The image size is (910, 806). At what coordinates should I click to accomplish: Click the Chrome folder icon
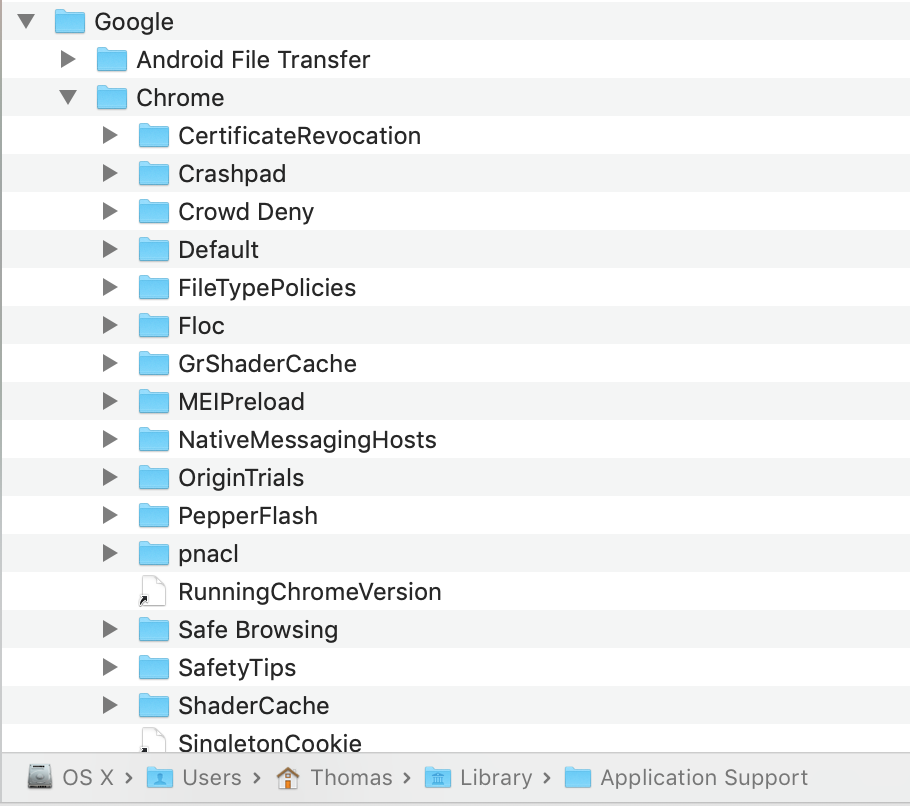112,97
